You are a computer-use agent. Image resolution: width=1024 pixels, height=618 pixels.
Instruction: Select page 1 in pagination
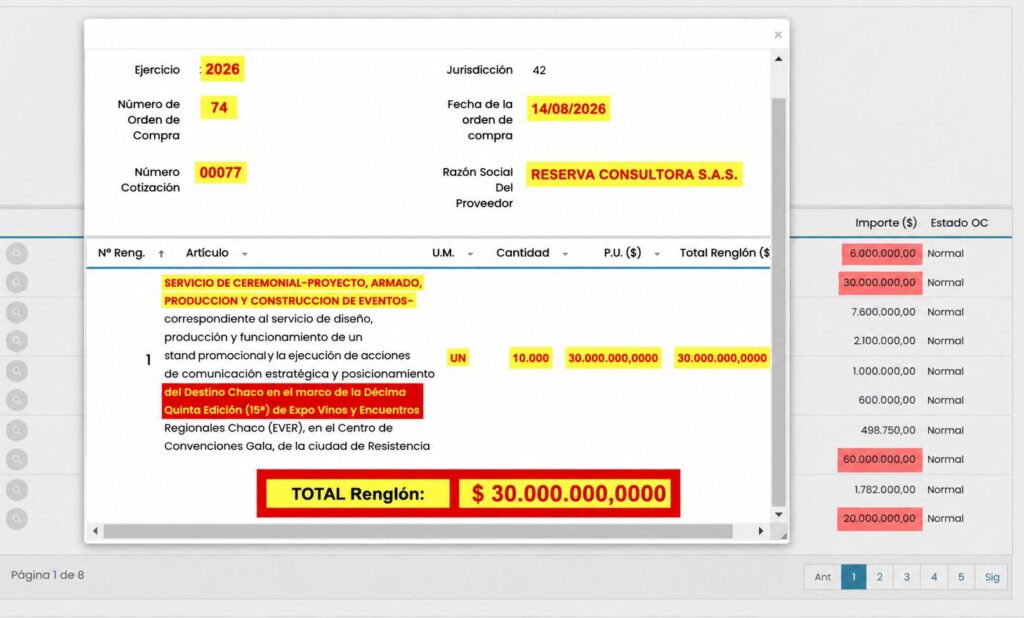(853, 577)
